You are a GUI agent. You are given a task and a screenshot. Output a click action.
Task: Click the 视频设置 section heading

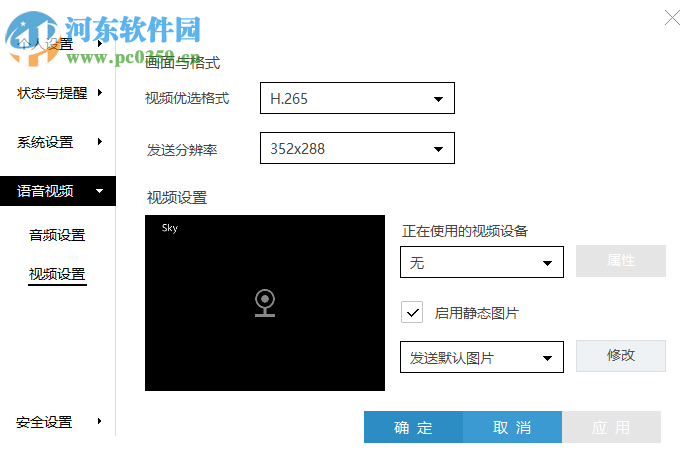pos(177,198)
